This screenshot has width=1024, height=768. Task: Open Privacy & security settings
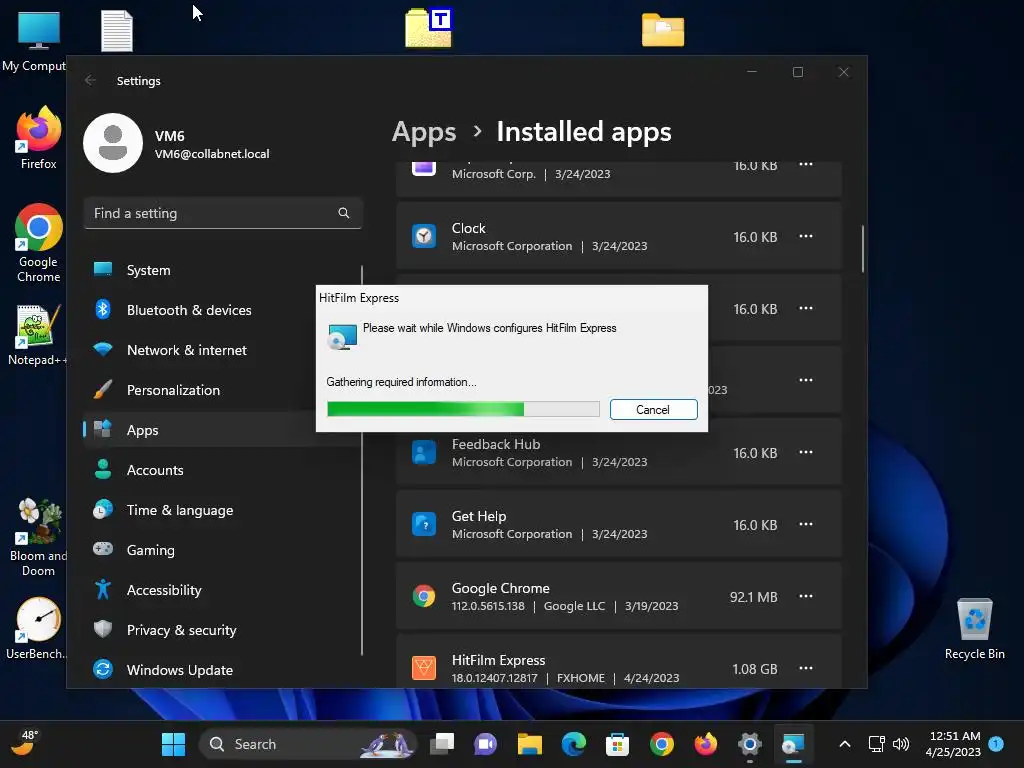click(x=222, y=630)
